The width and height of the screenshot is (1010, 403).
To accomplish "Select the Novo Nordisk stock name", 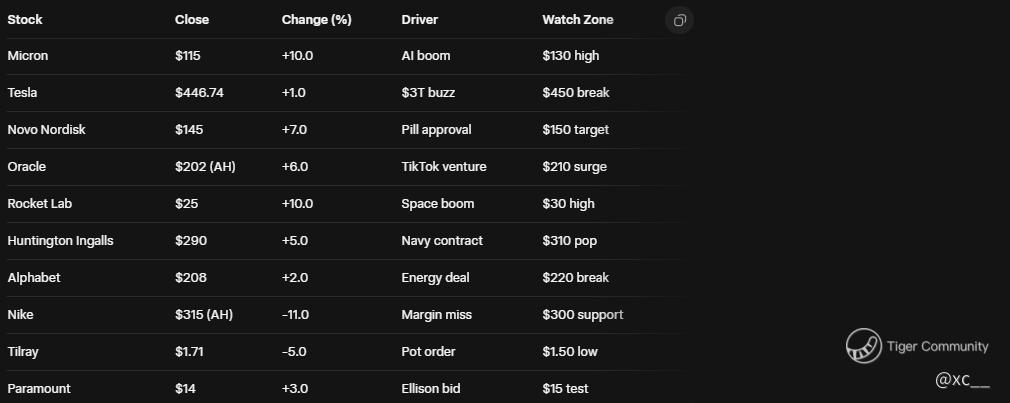I will 40,130.
